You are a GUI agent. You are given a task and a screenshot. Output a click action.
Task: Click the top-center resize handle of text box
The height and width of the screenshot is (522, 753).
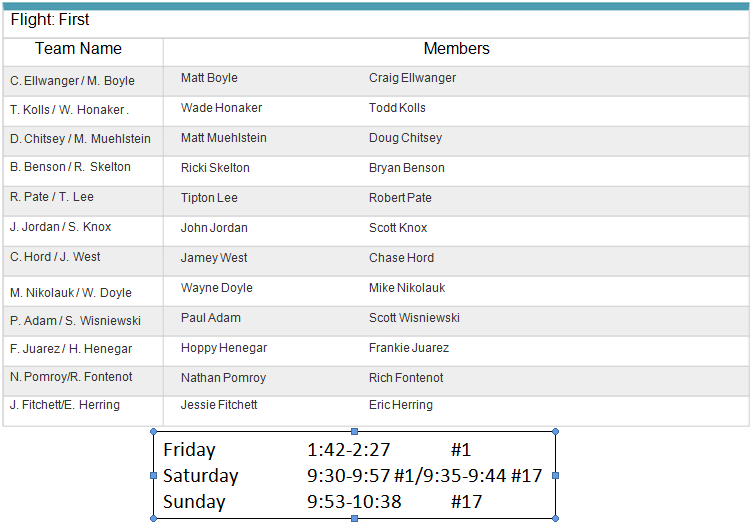(354, 431)
